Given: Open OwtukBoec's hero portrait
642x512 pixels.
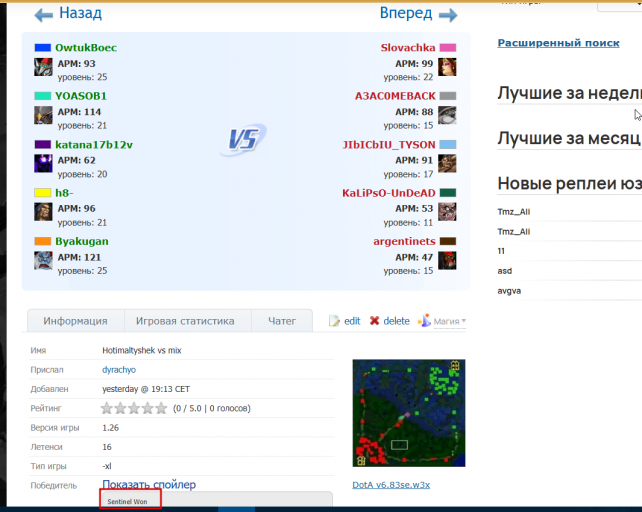Looking at the screenshot, I should click(x=43, y=67).
